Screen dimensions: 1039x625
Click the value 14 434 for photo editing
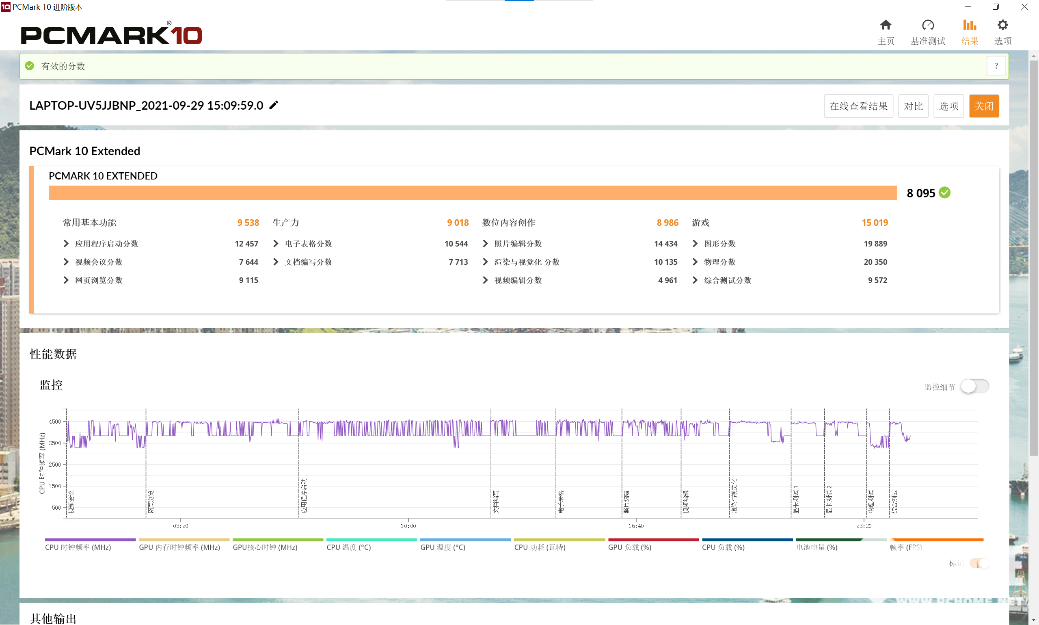(x=666, y=244)
